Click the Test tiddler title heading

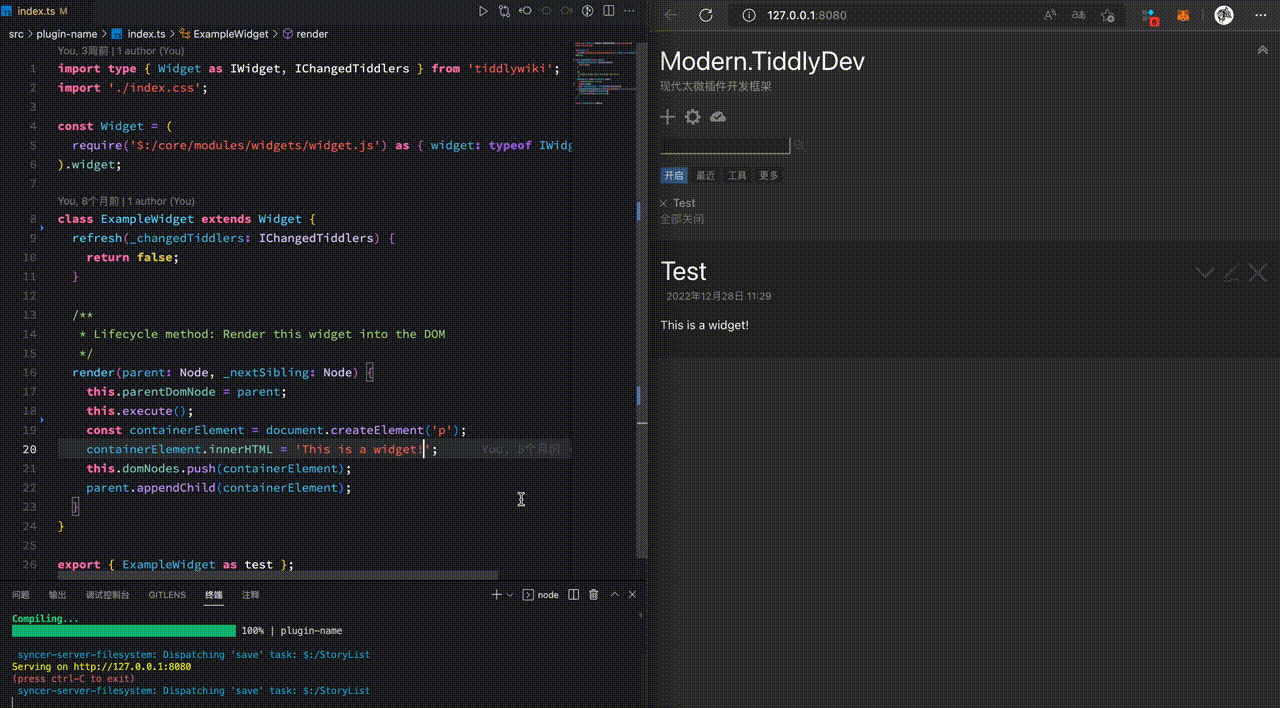pyautogui.click(x=684, y=271)
